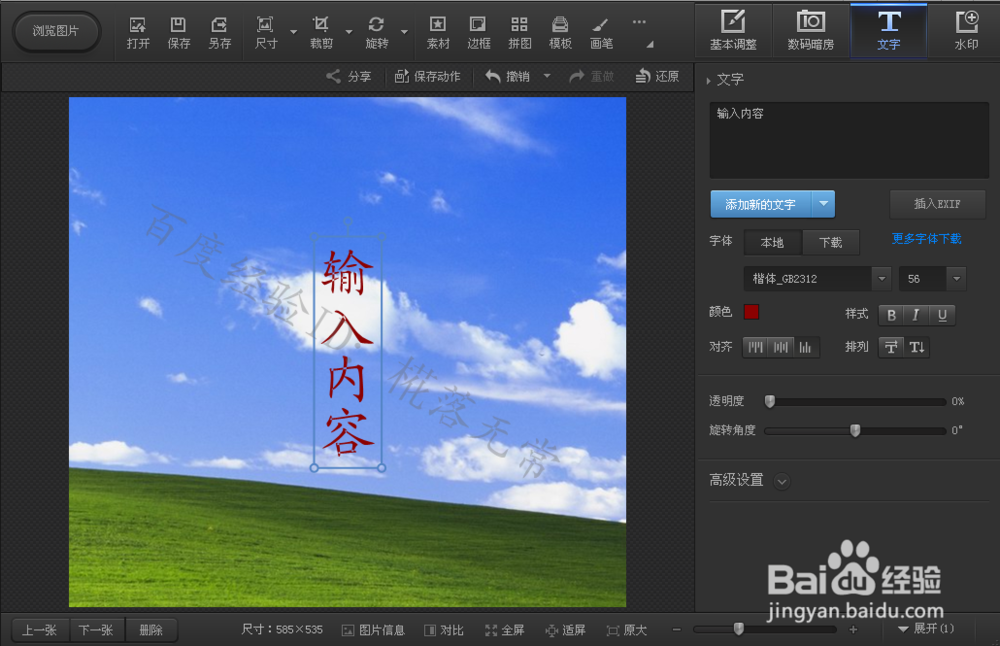Open the 尺寸 dropdown arrow
Screen dimensions: 1000x646
coord(293,32)
